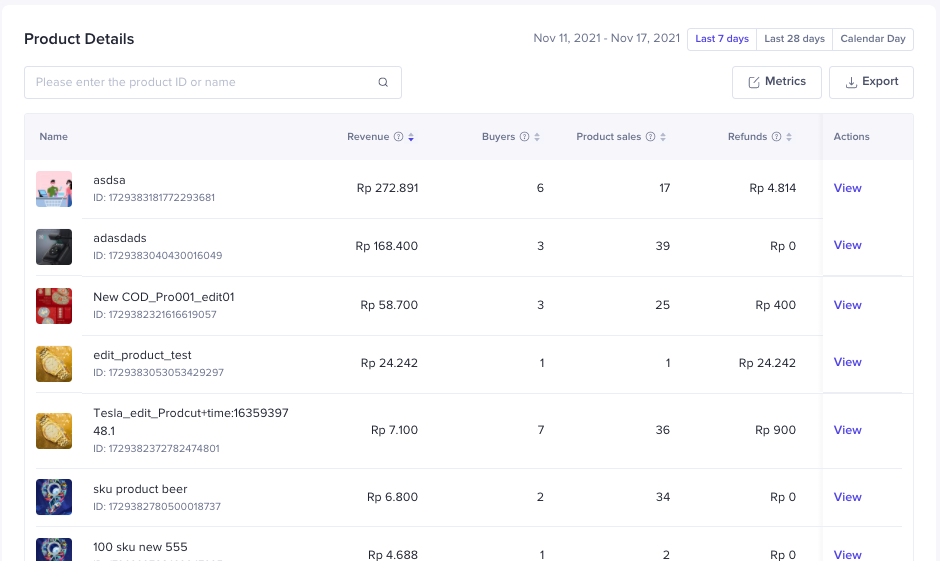Click the search magnifier icon
This screenshot has width=940, height=561.
383,83
